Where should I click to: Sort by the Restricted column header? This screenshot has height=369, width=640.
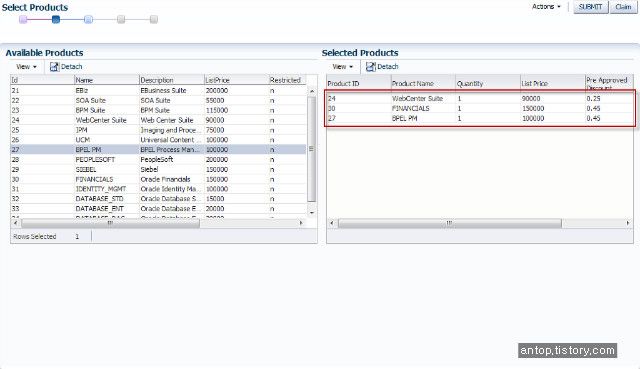[287, 80]
